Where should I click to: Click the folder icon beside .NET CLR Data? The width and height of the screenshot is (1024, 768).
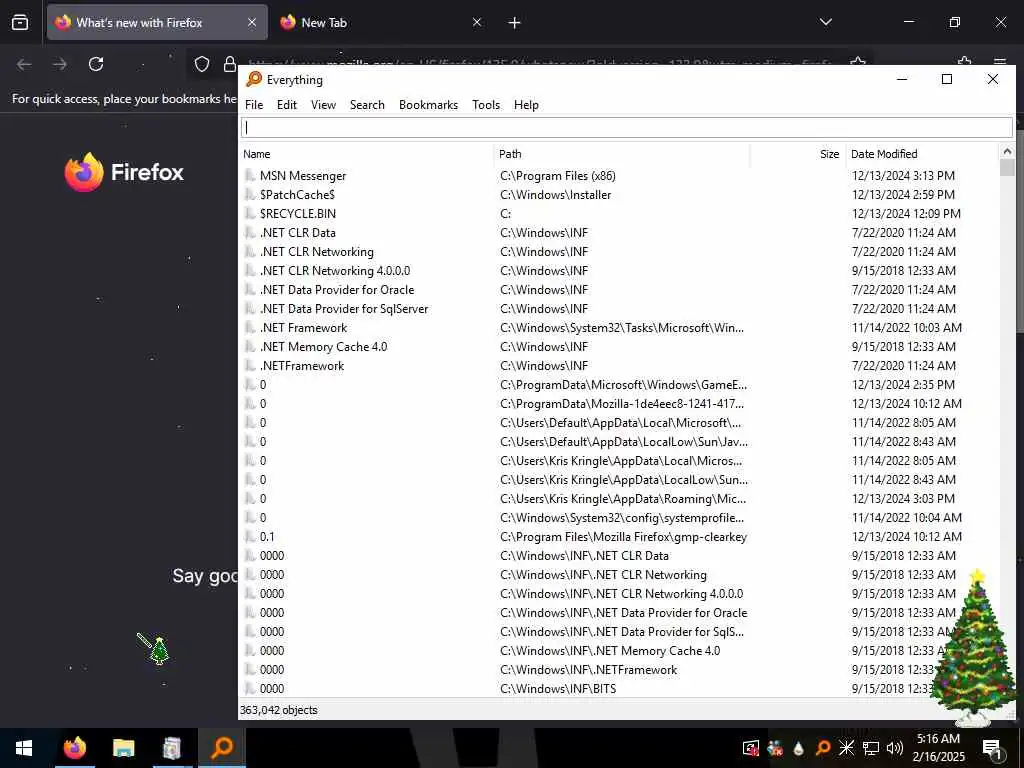tap(249, 232)
